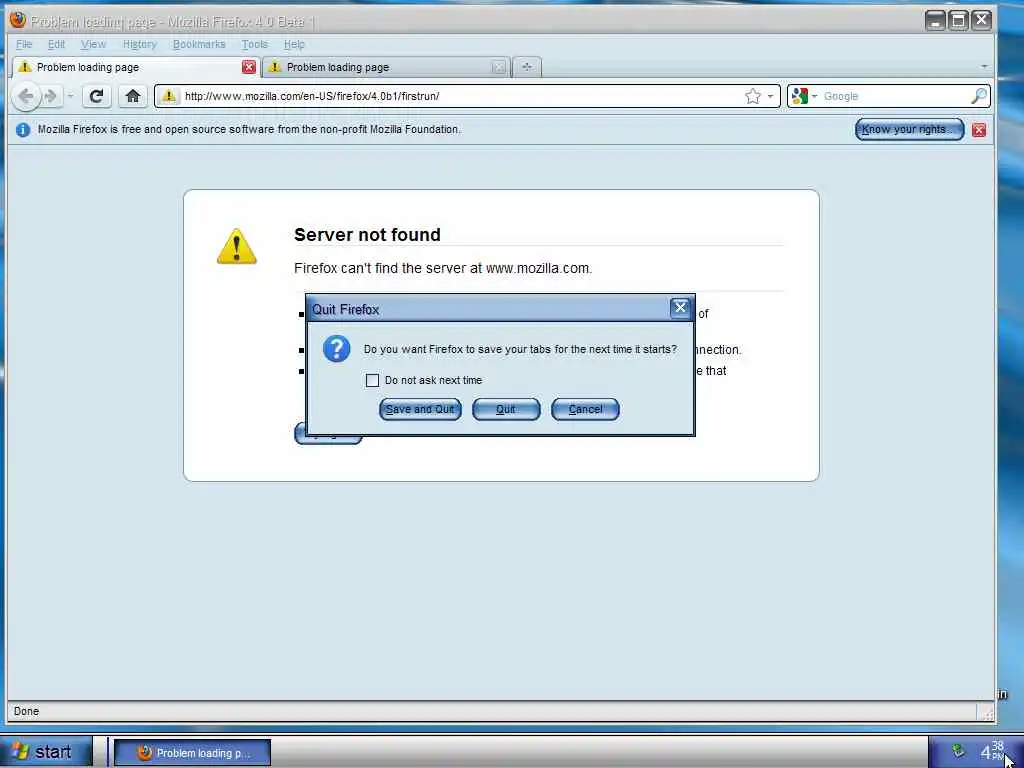Open the Help menu
The height and width of the screenshot is (768, 1024).
[x=295, y=44]
